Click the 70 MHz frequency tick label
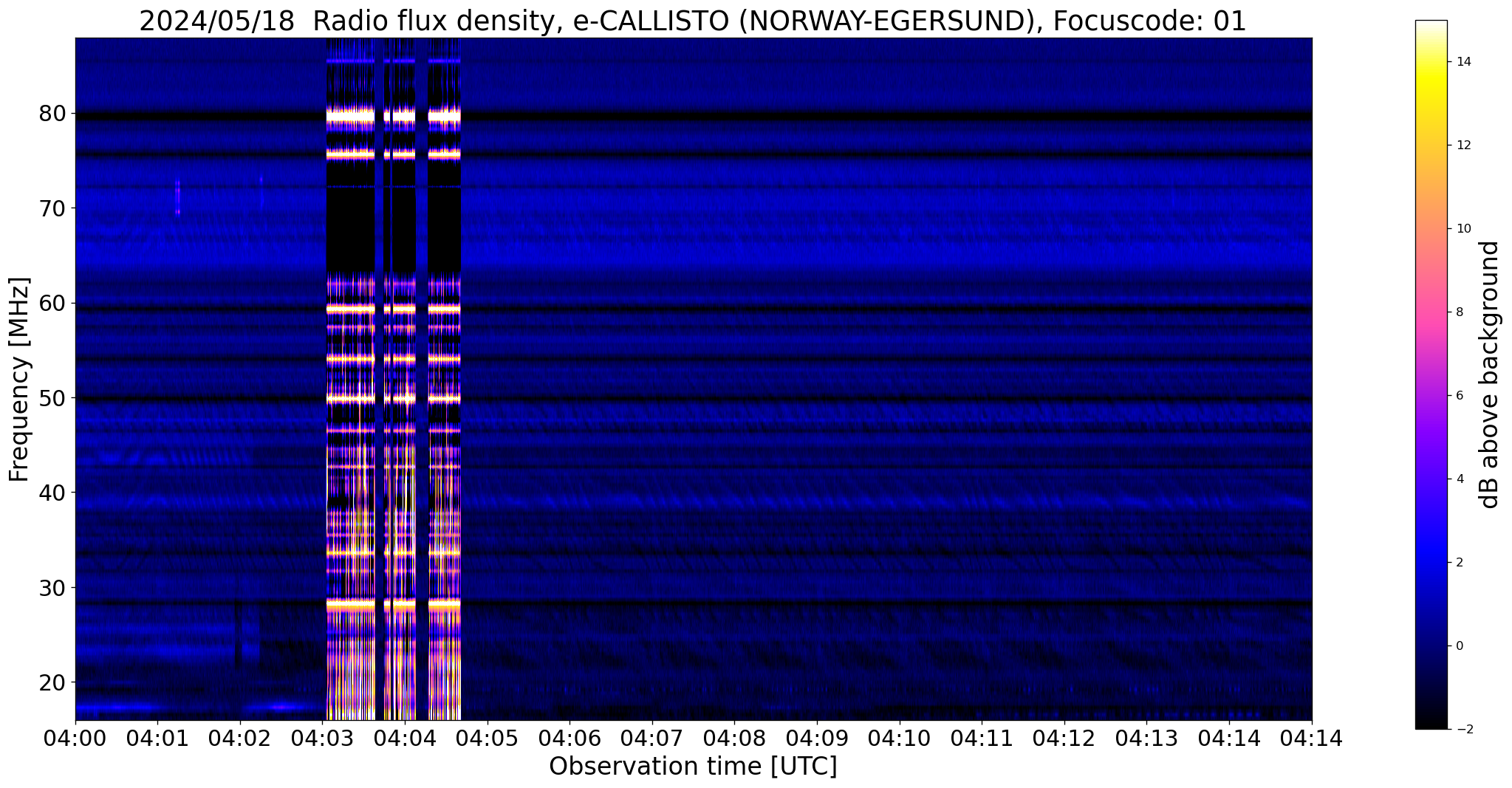The height and width of the screenshot is (788, 1512). (52, 208)
